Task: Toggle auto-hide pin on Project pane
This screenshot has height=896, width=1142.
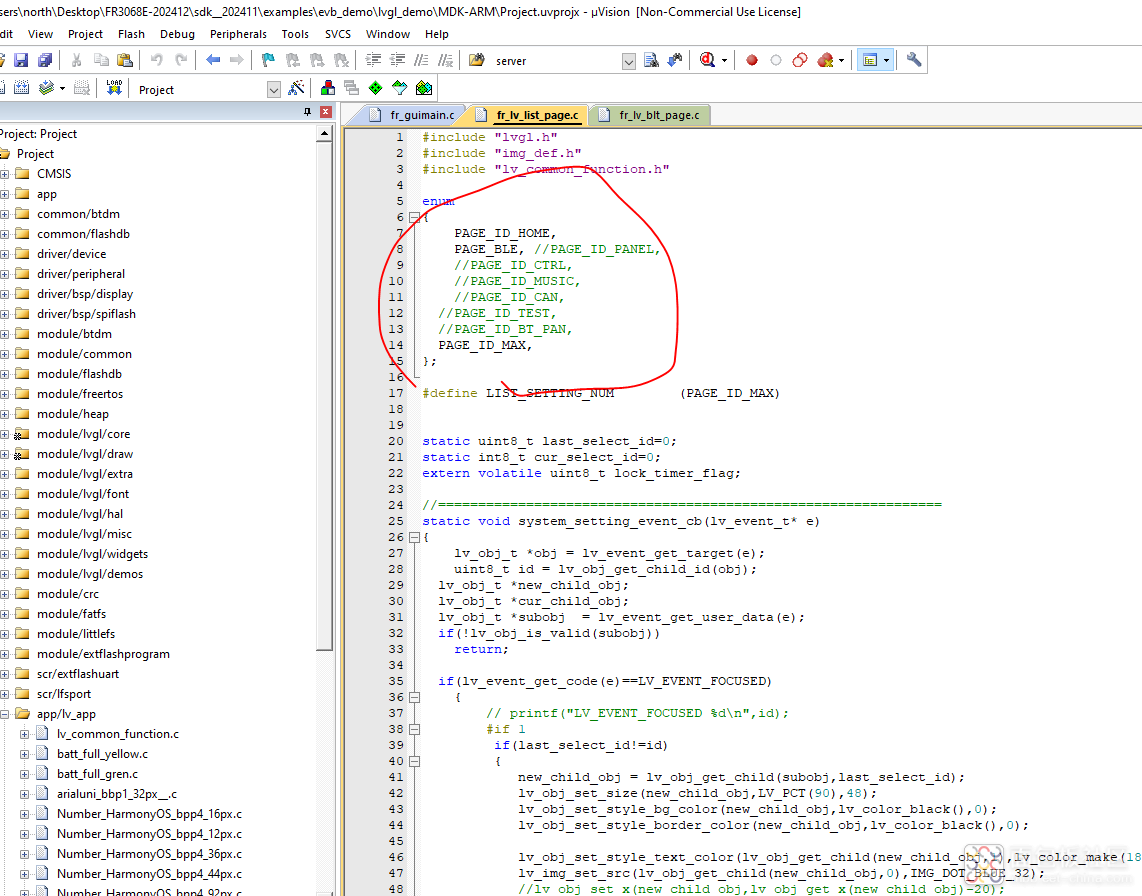Action: coord(307,111)
